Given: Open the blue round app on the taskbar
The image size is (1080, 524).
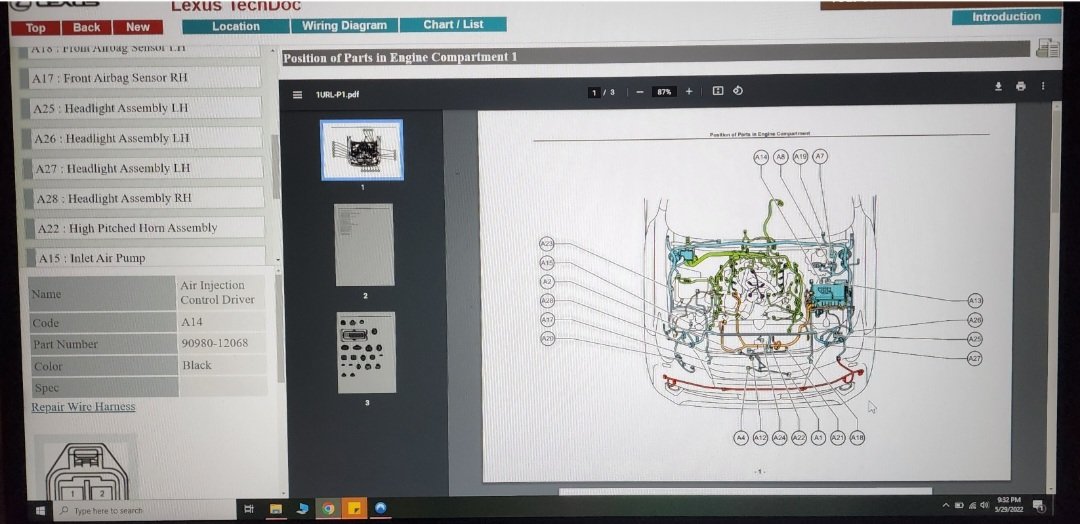Looking at the screenshot, I should click(380, 508).
